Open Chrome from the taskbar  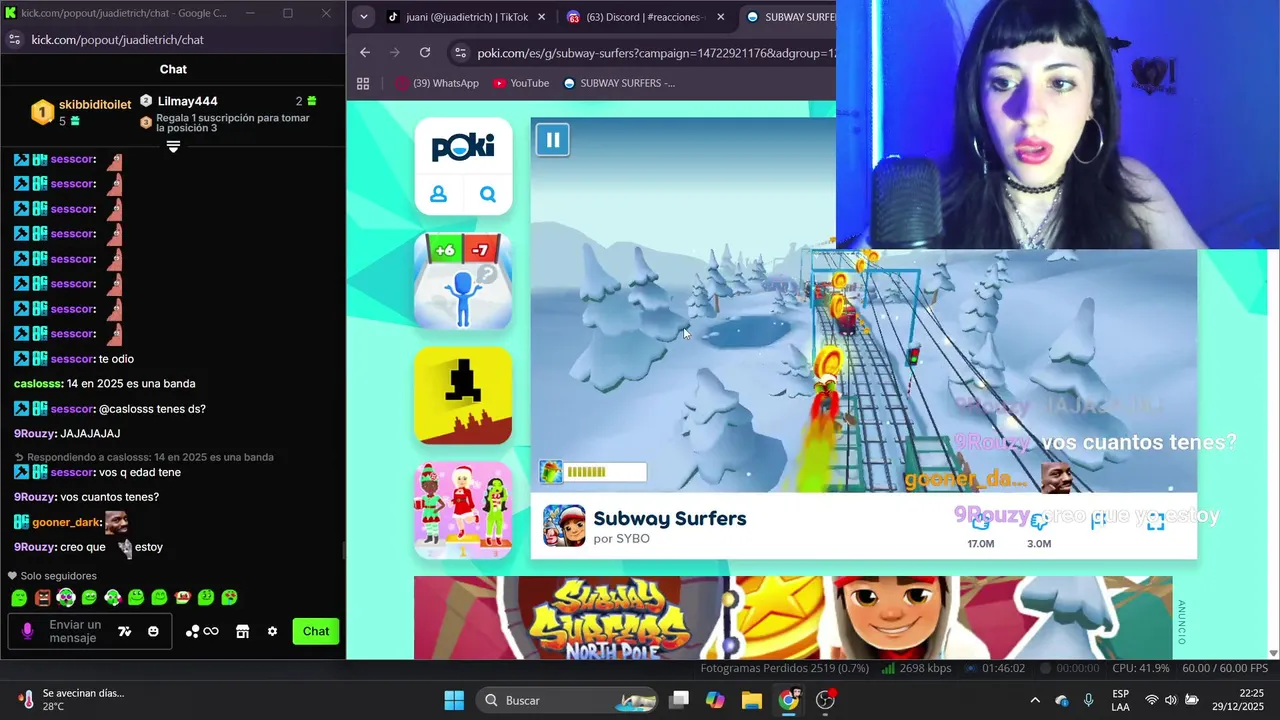789,700
